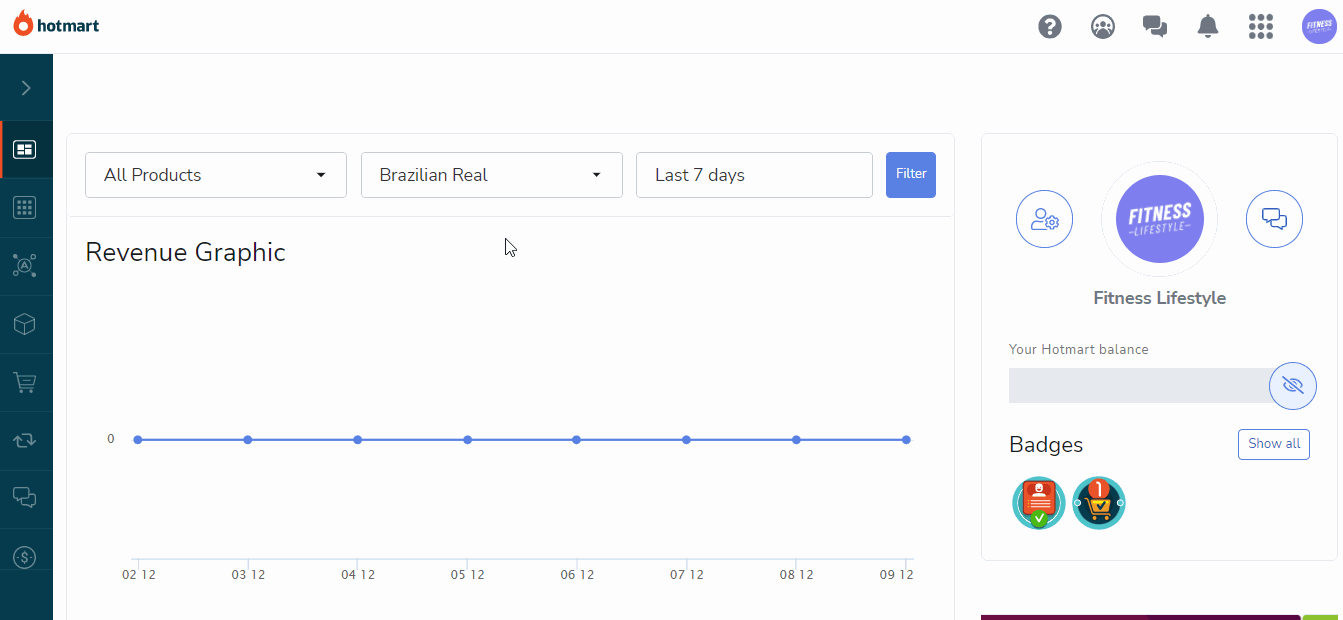1343x620 pixels.
Task: Open the chat bubbles icon in sidebar
Action: (x=25, y=498)
